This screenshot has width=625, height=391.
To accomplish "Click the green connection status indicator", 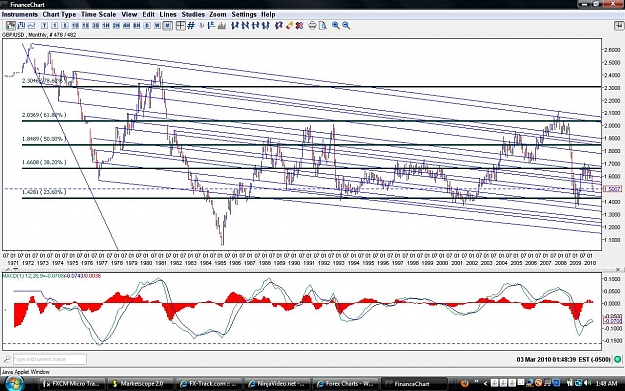I will (x=617, y=360).
